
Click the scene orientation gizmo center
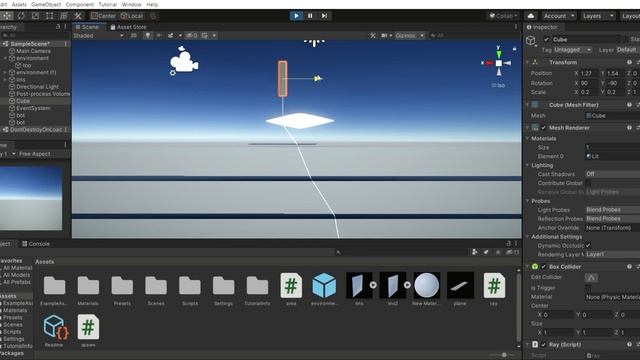click(x=499, y=63)
